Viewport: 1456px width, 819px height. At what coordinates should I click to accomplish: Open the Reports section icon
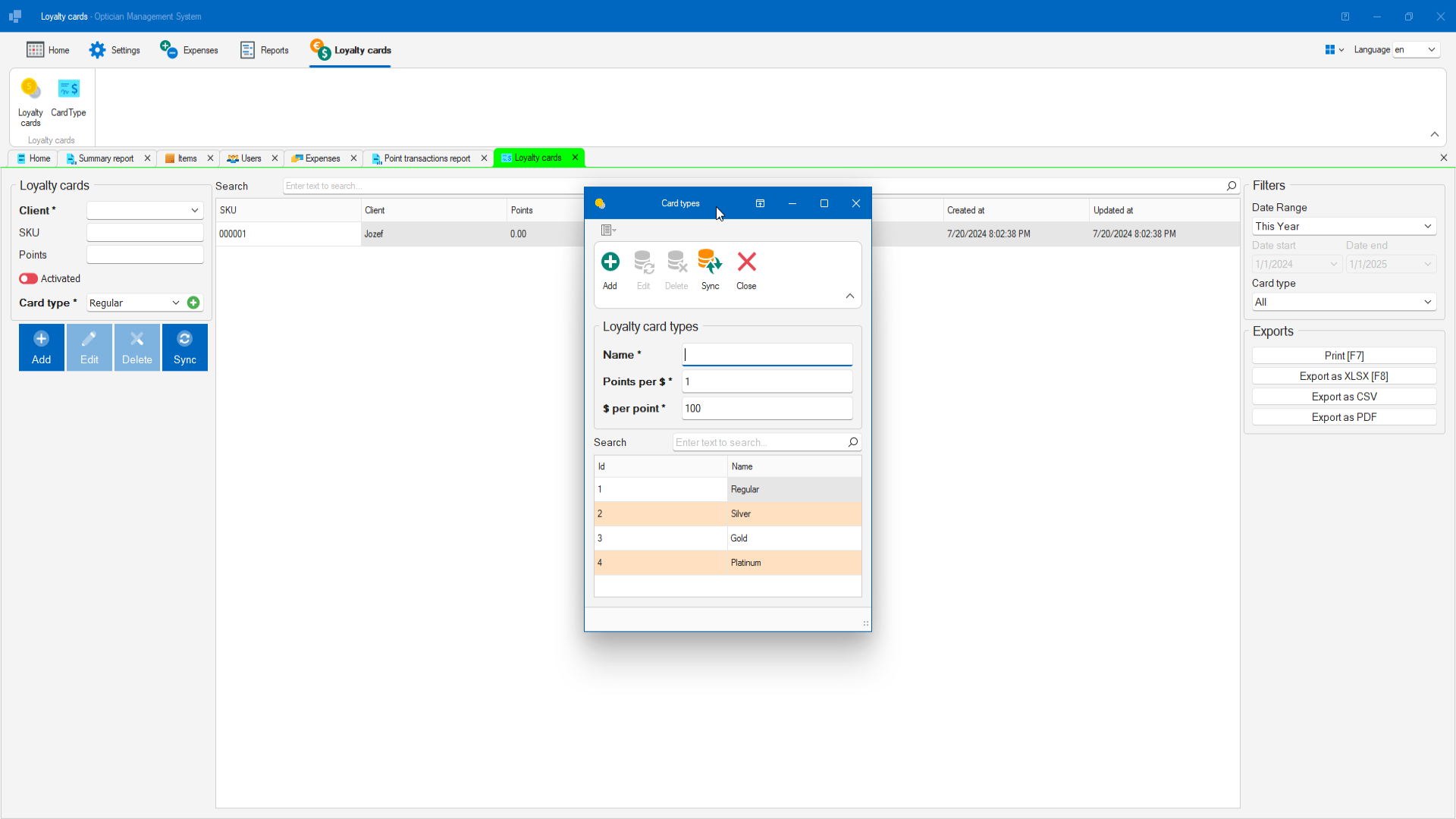click(246, 49)
